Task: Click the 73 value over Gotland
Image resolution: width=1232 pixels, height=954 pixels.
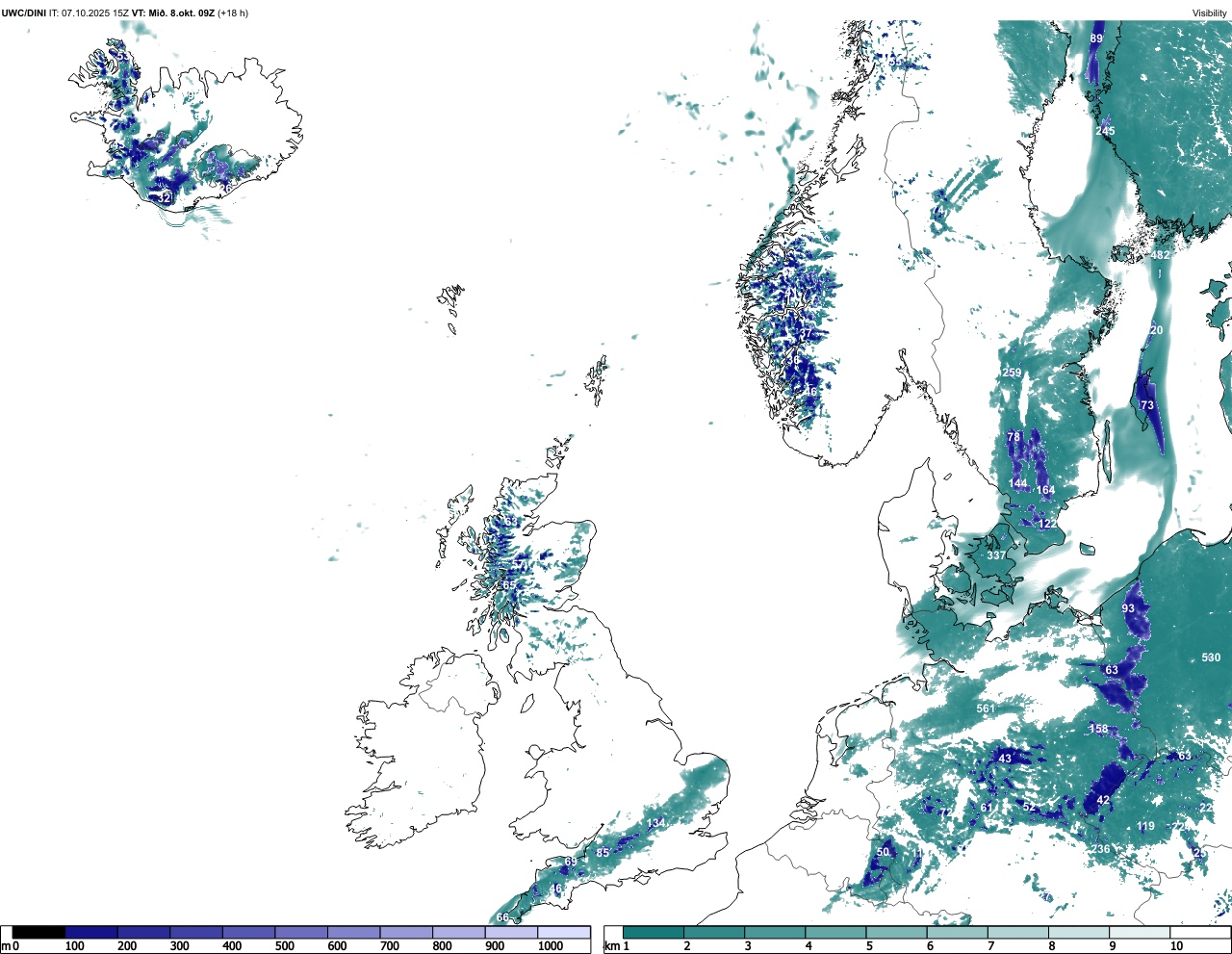Action: click(1146, 405)
